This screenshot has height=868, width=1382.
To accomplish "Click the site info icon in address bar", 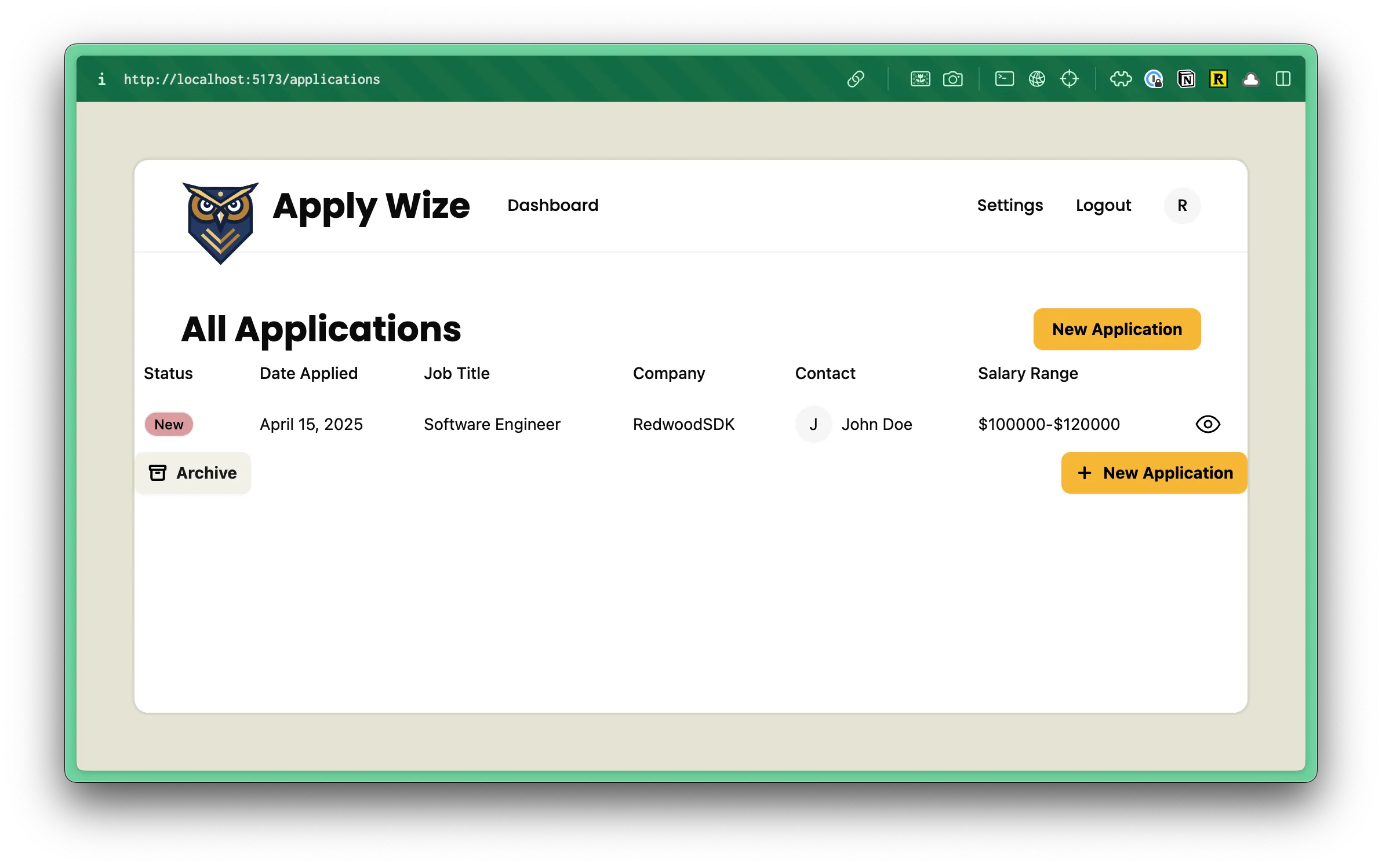I will click(x=102, y=79).
